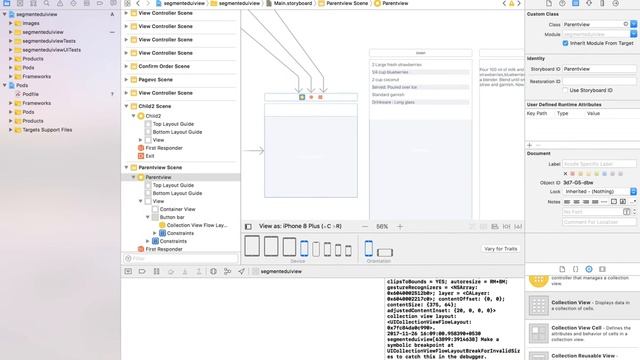Click Vary for Traits button
Screen dimensions: 640x360
(500, 249)
